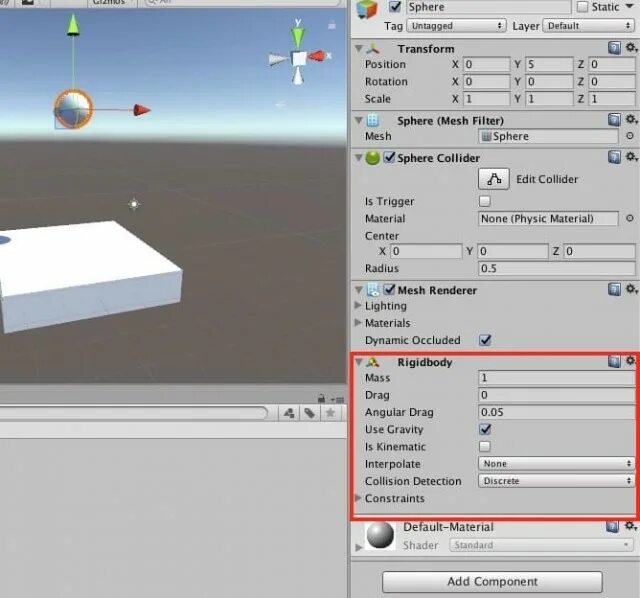
Task: Collapse the Sphere Collider component
Action: coord(359,158)
